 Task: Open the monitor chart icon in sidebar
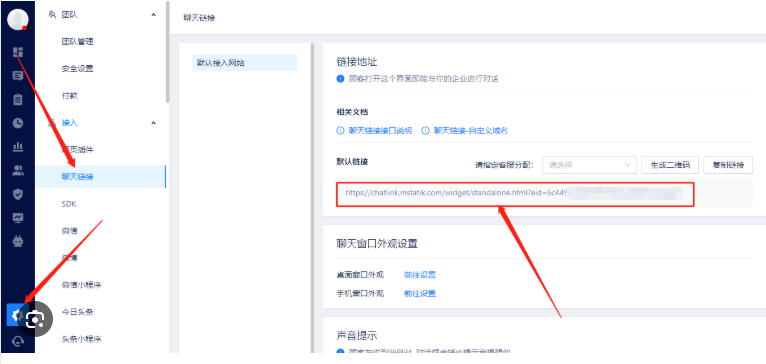[x=18, y=217]
